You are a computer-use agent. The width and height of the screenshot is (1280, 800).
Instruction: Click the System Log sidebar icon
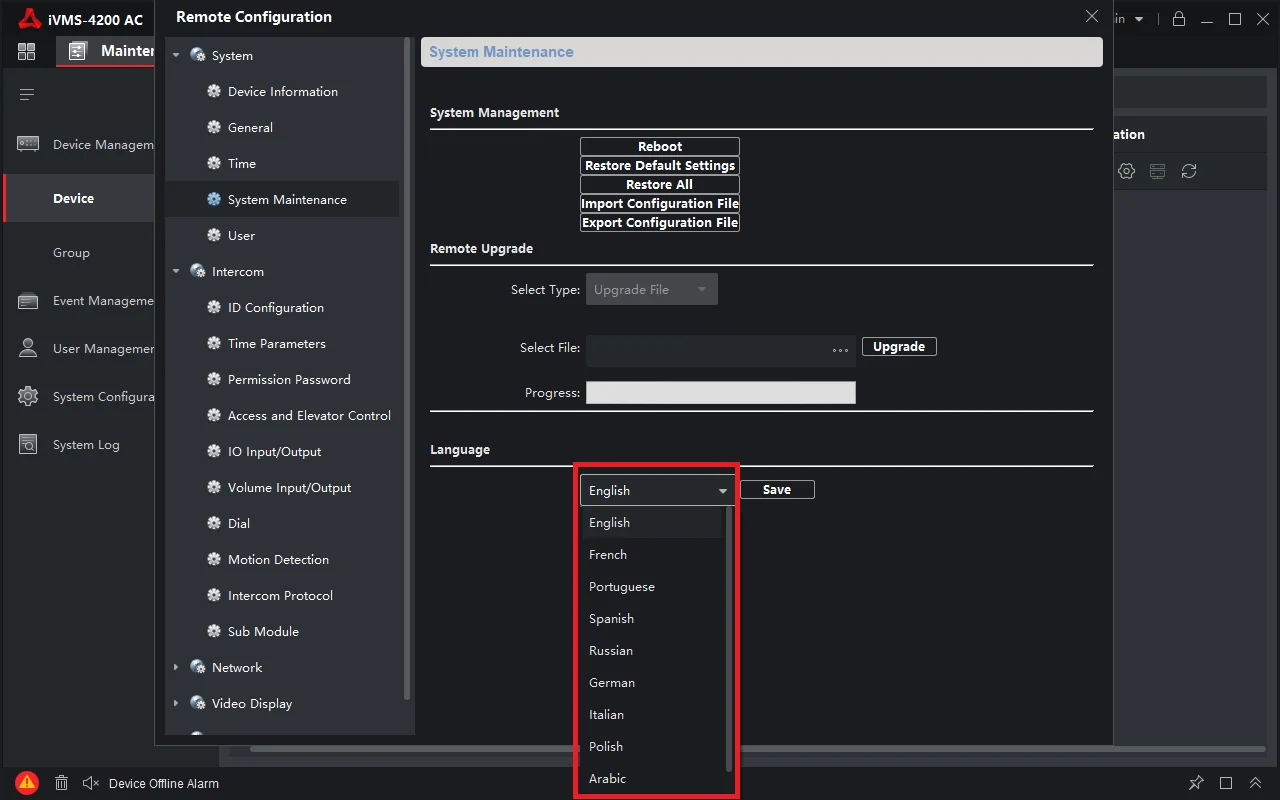pos(28,444)
